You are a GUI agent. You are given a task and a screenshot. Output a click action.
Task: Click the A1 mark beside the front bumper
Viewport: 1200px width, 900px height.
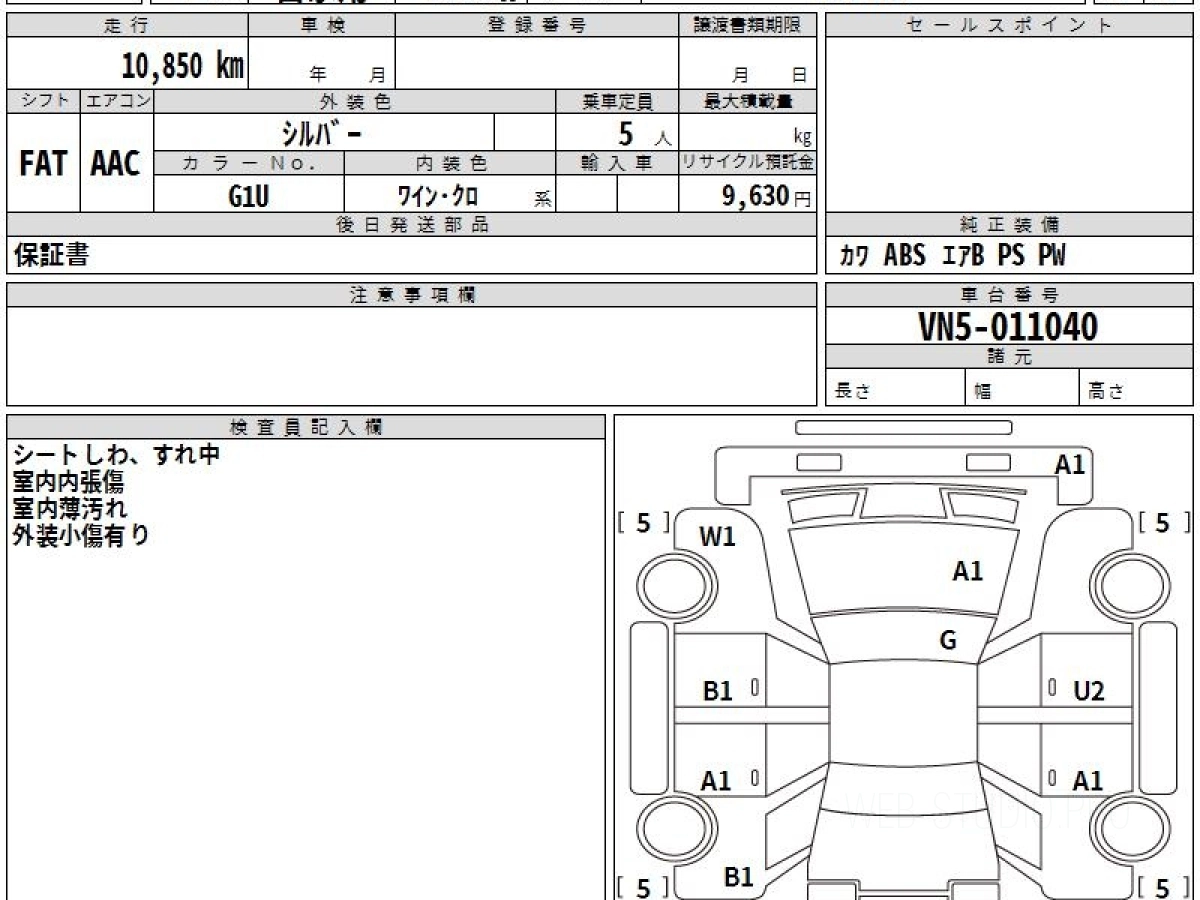point(1069,464)
